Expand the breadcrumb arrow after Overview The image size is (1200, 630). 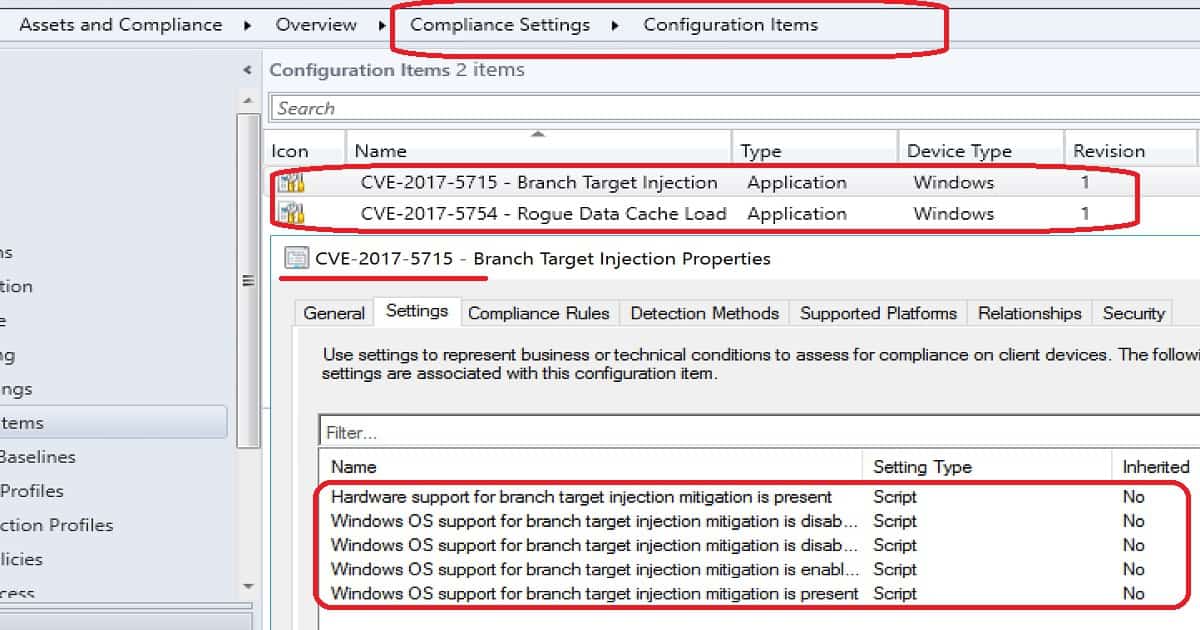pyautogui.click(x=383, y=25)
